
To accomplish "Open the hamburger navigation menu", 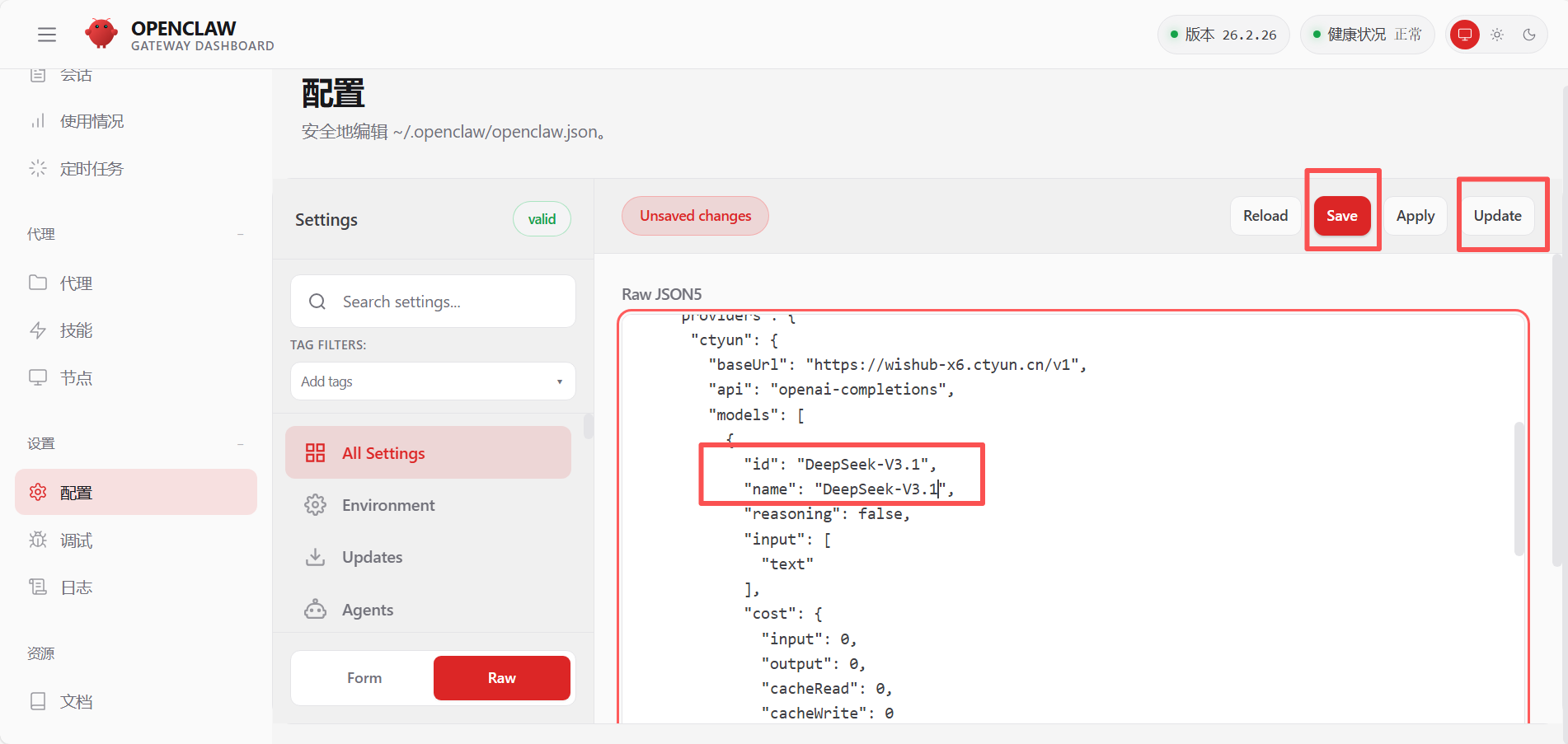I will coord(47,35).
